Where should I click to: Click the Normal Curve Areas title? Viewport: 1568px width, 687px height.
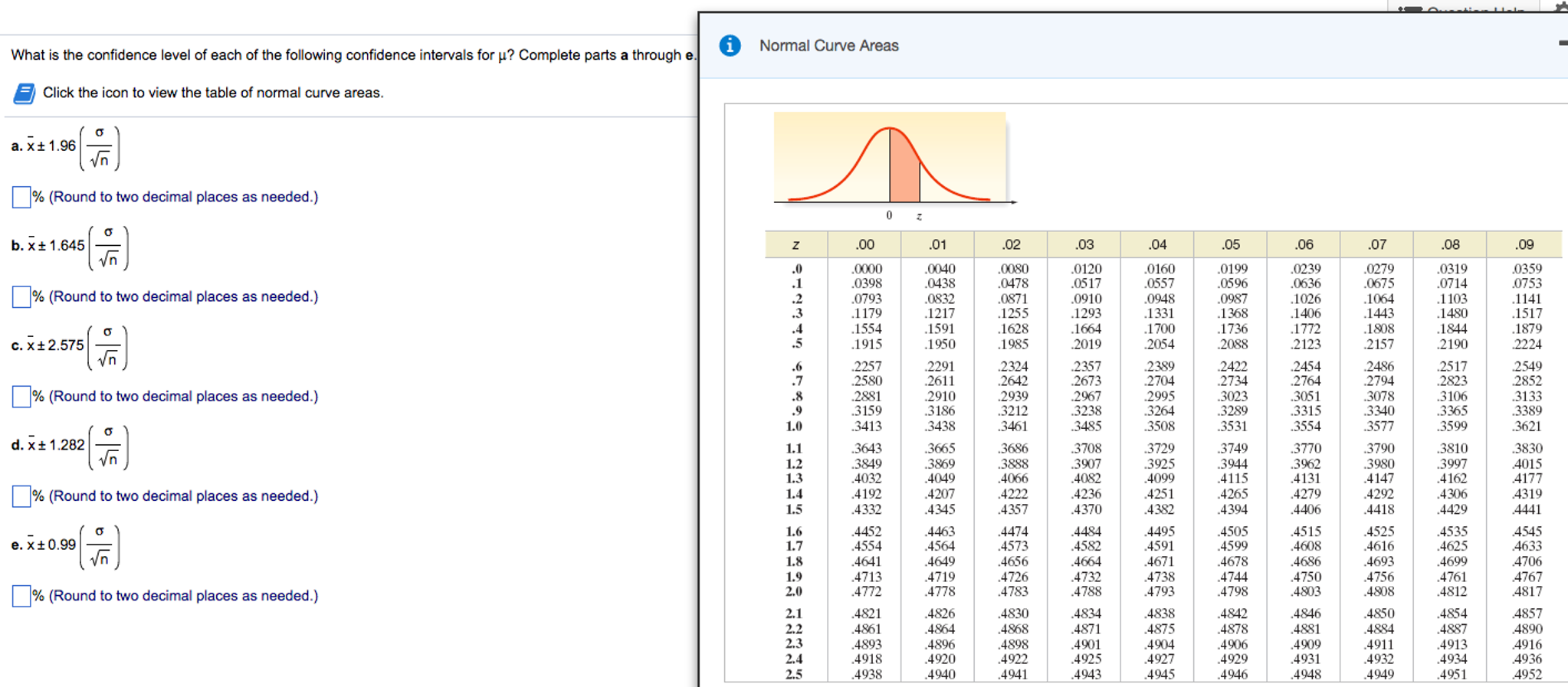[x=828, y=46]
